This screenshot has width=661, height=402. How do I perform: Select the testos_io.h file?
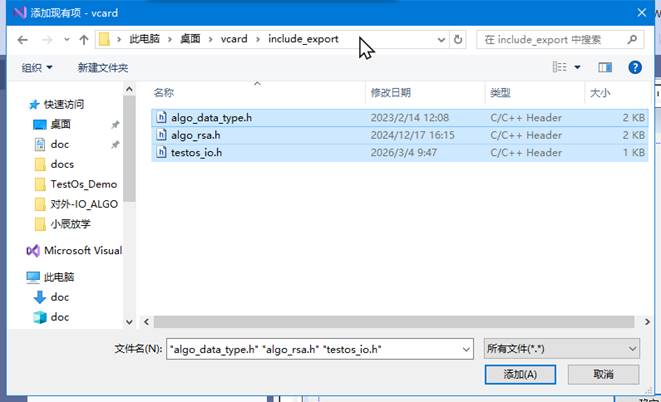point(196,153)
